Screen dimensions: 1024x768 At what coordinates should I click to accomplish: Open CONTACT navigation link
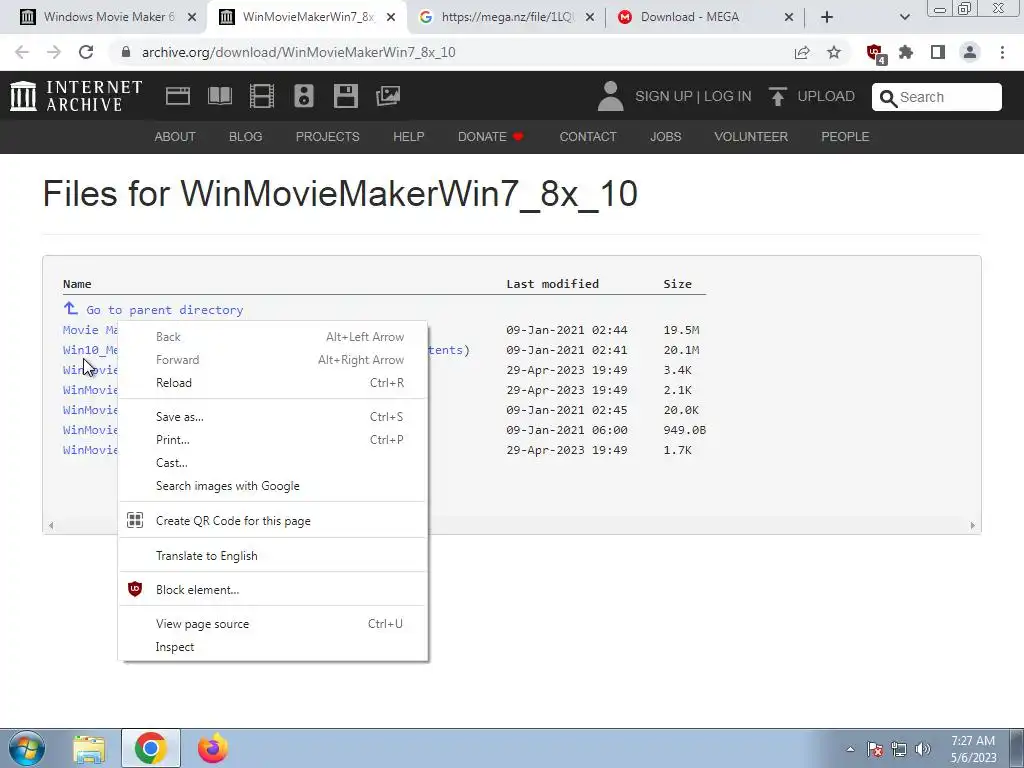click(x=588, y=137)
